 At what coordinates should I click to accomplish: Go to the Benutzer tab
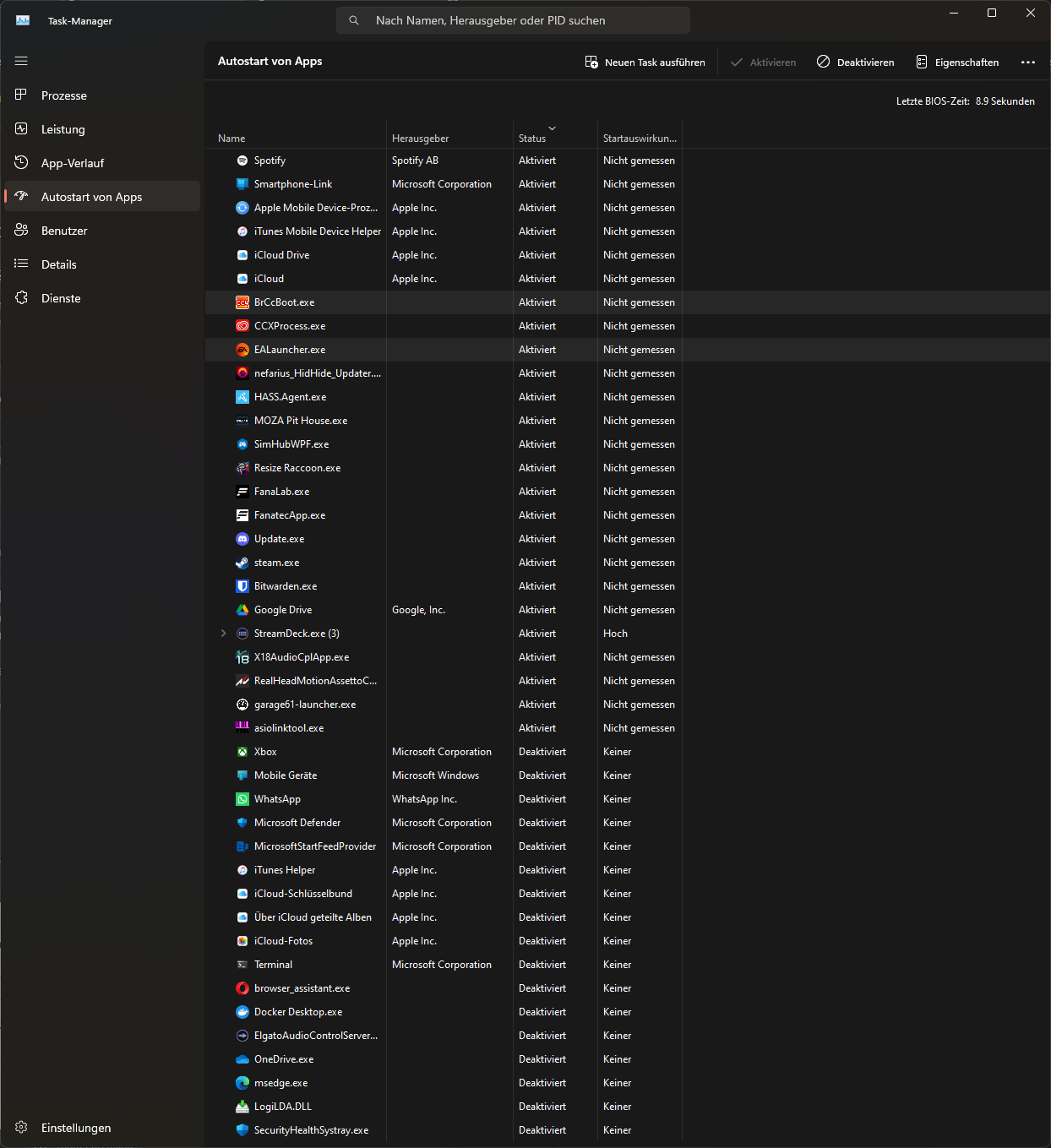pyautogui.click(x=102, y=231)
